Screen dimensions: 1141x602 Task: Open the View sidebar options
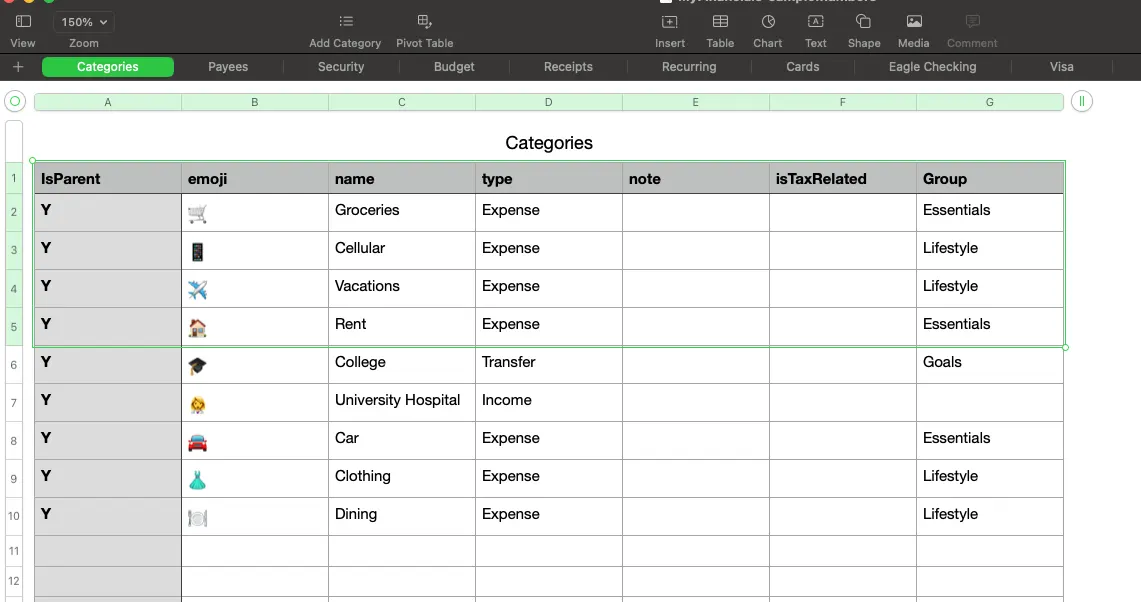23,22
